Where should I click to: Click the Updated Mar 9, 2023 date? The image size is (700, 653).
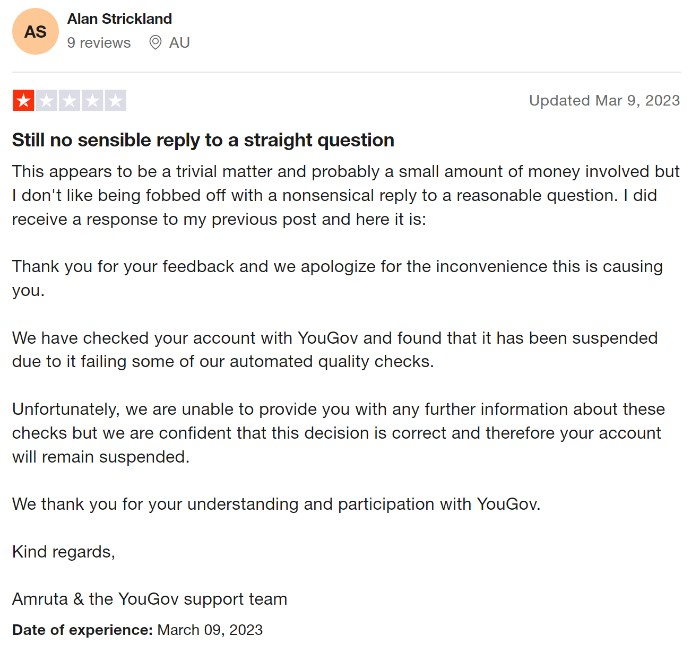tap(604, 100)
